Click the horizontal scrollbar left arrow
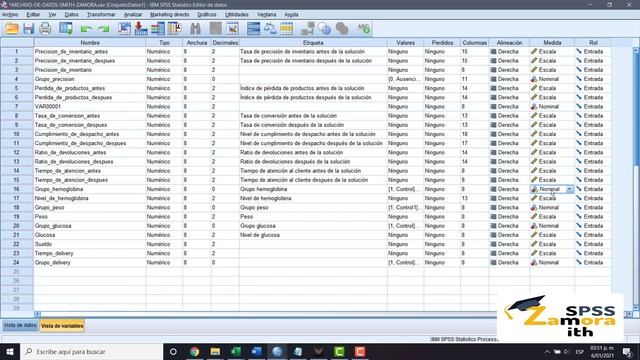This screenshot has height=360, width=640. pyautogui.click(x=37, y=314)
